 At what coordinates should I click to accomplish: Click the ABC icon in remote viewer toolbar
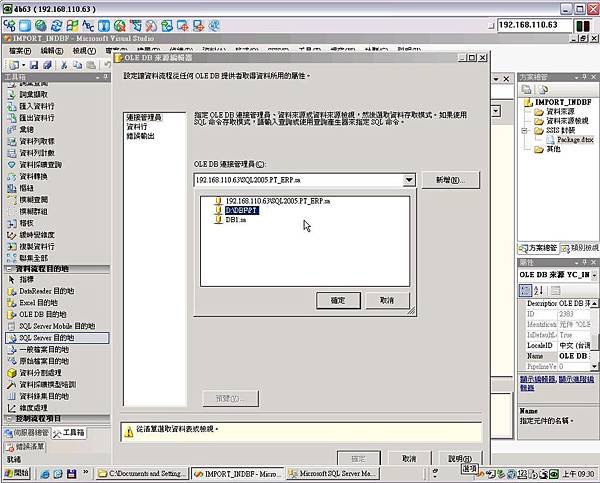88,26
